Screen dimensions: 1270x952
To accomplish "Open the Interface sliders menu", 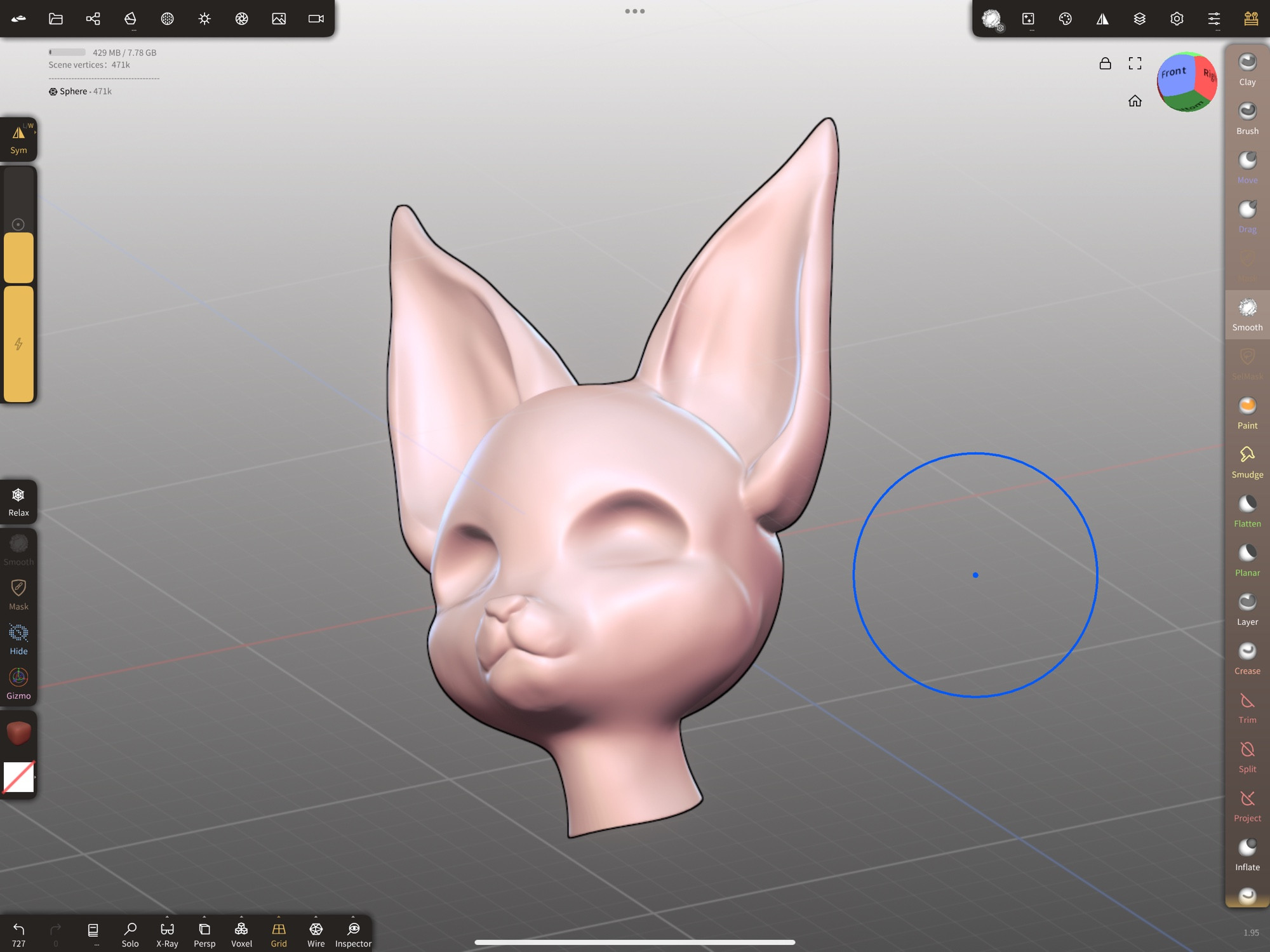I will (1214, 19).
